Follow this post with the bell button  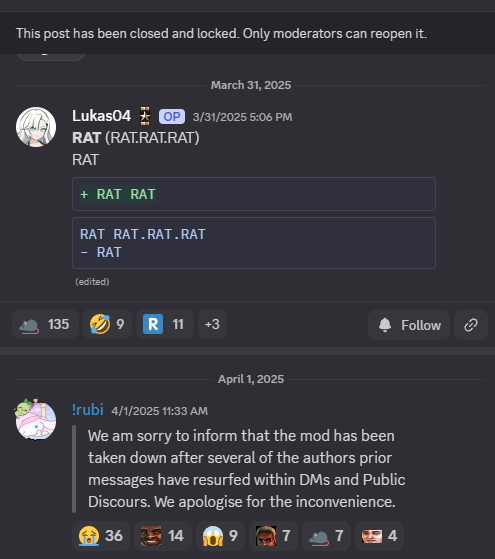click(x=409, y=325)
